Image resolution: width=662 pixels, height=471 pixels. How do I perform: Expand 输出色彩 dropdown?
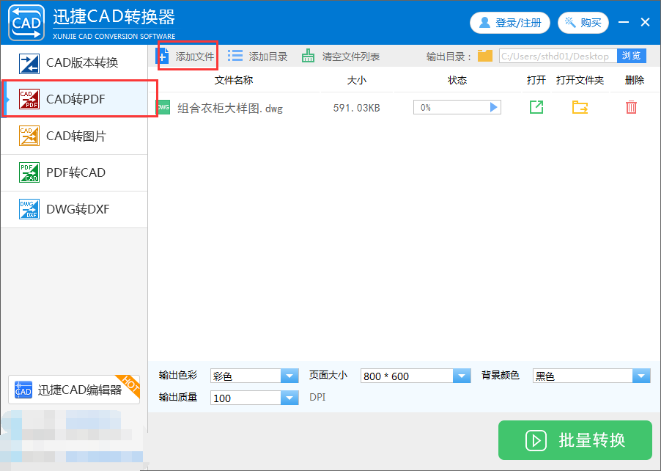(x=290, y=376)
